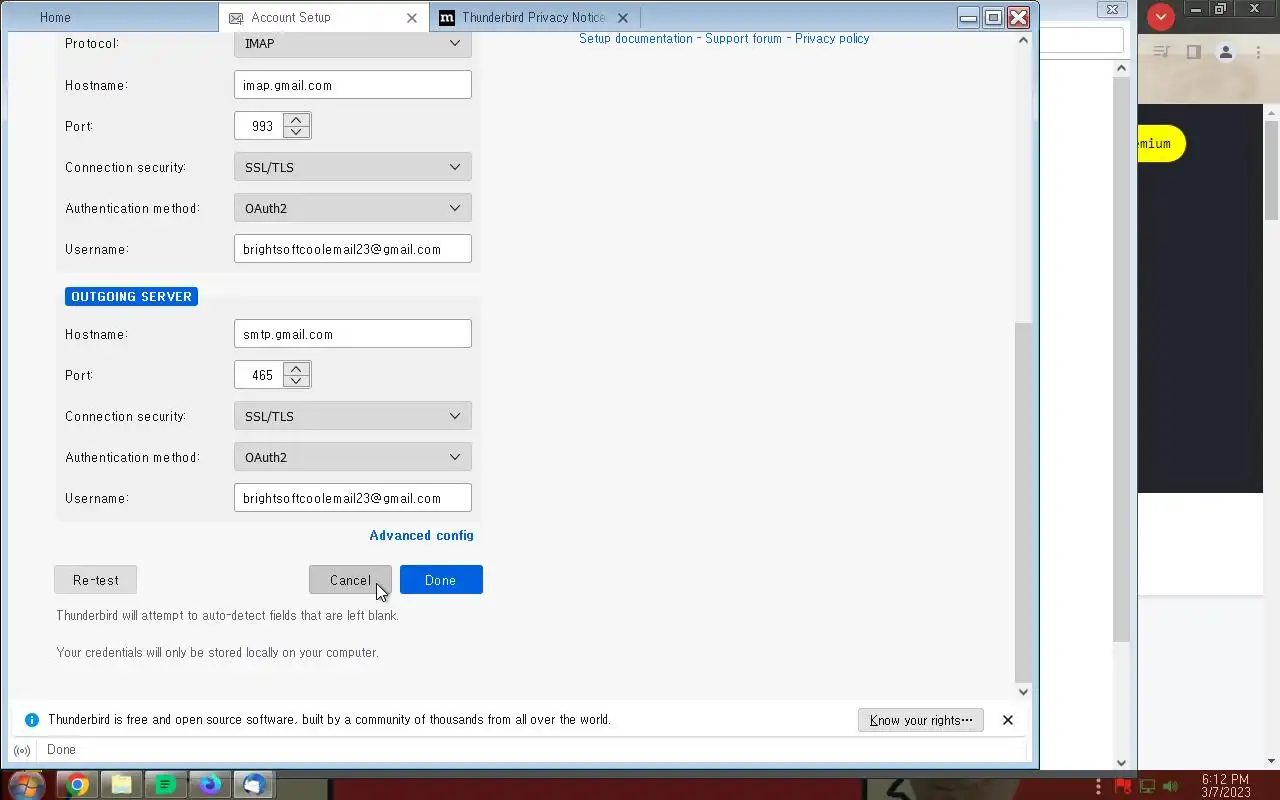Click the red chevron button in Chrome title bar
The height and width of the screenshot is (800, 1280).
1161,16
